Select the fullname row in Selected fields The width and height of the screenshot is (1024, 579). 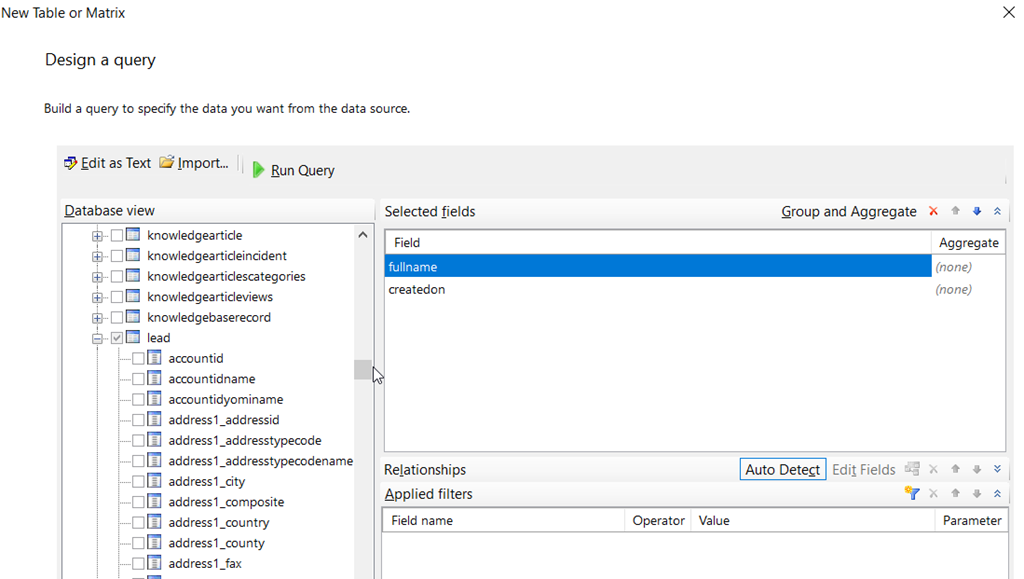pyautogui.click(x=658, y=266)
